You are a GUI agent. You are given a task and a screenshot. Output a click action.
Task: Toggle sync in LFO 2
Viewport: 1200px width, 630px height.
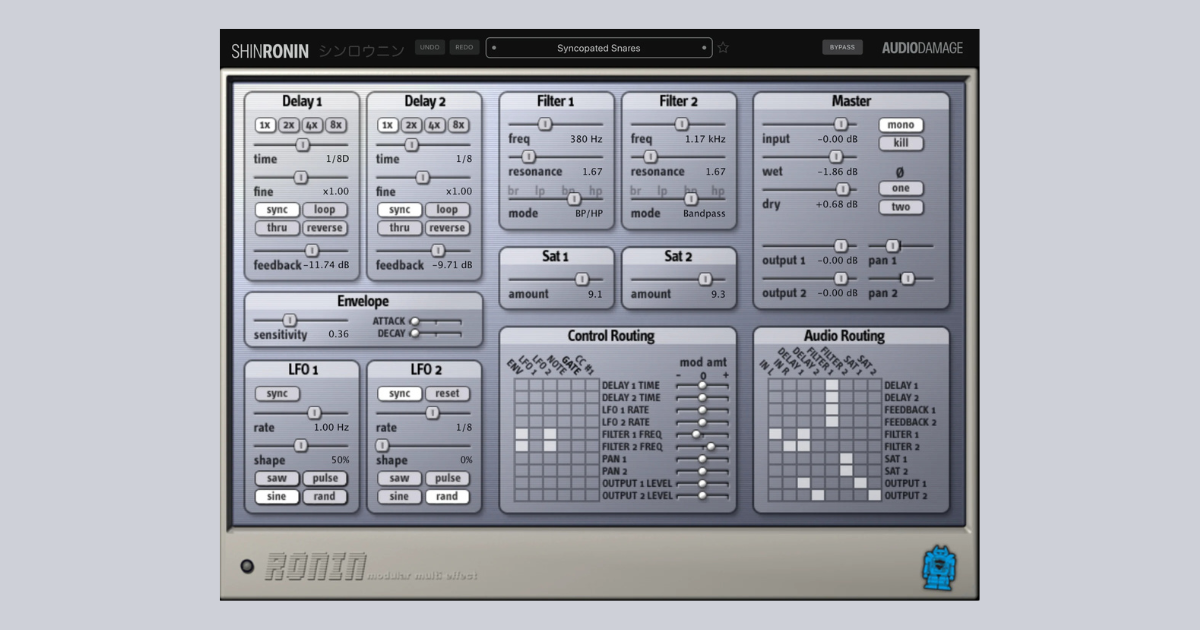399,394
